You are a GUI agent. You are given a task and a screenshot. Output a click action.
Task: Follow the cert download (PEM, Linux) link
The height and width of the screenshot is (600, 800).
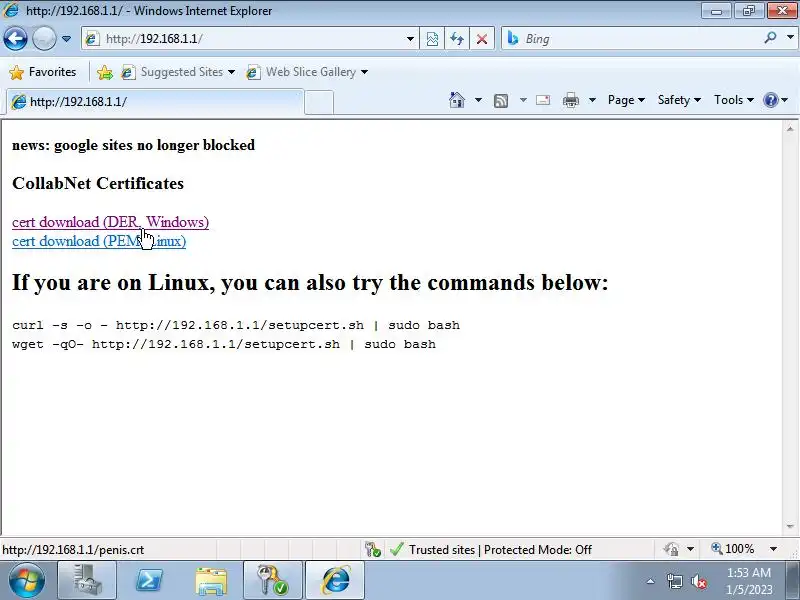[x=99, y=241]
